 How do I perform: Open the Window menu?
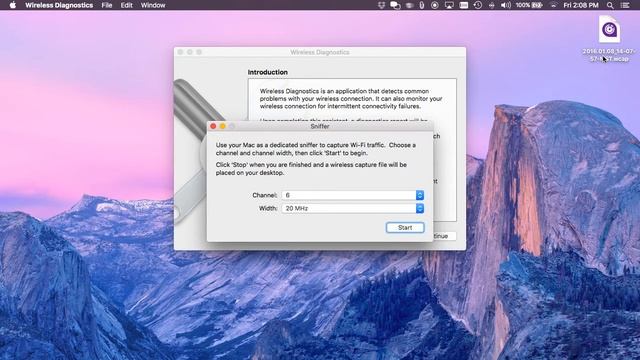click(153, 5)
